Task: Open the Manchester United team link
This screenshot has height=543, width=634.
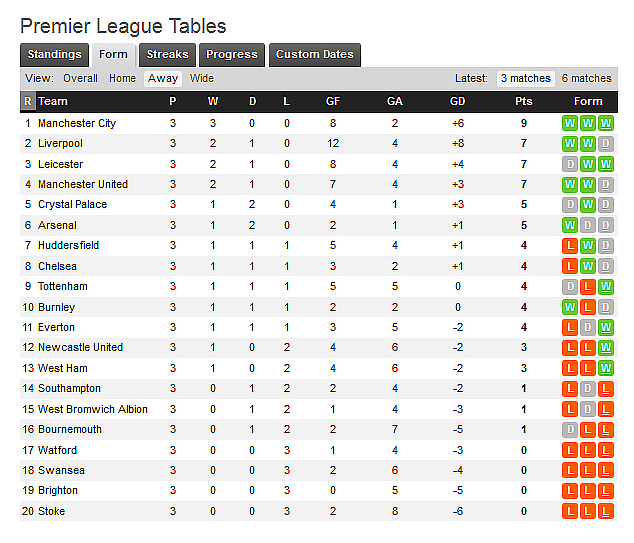Action: (x=83, y=184)
